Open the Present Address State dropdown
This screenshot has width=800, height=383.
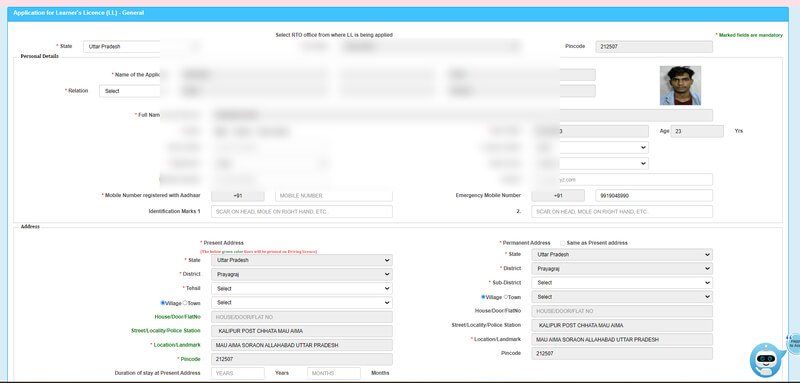302,260
